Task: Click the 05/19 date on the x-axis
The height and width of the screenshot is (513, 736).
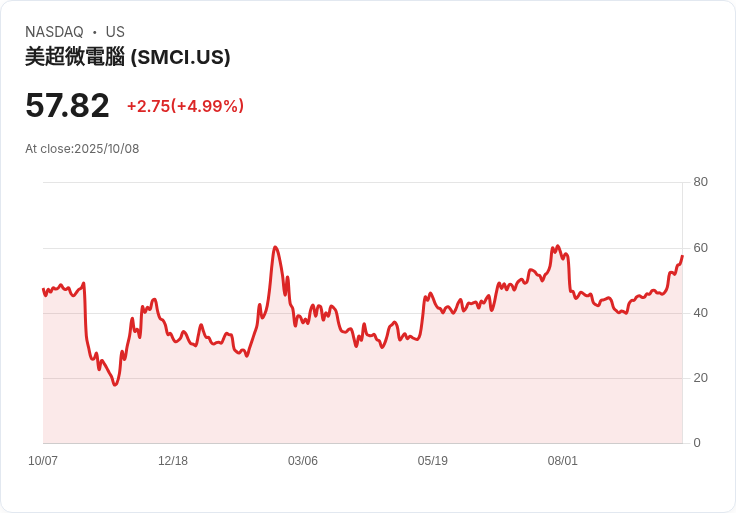Action: [x=433, y=461]
